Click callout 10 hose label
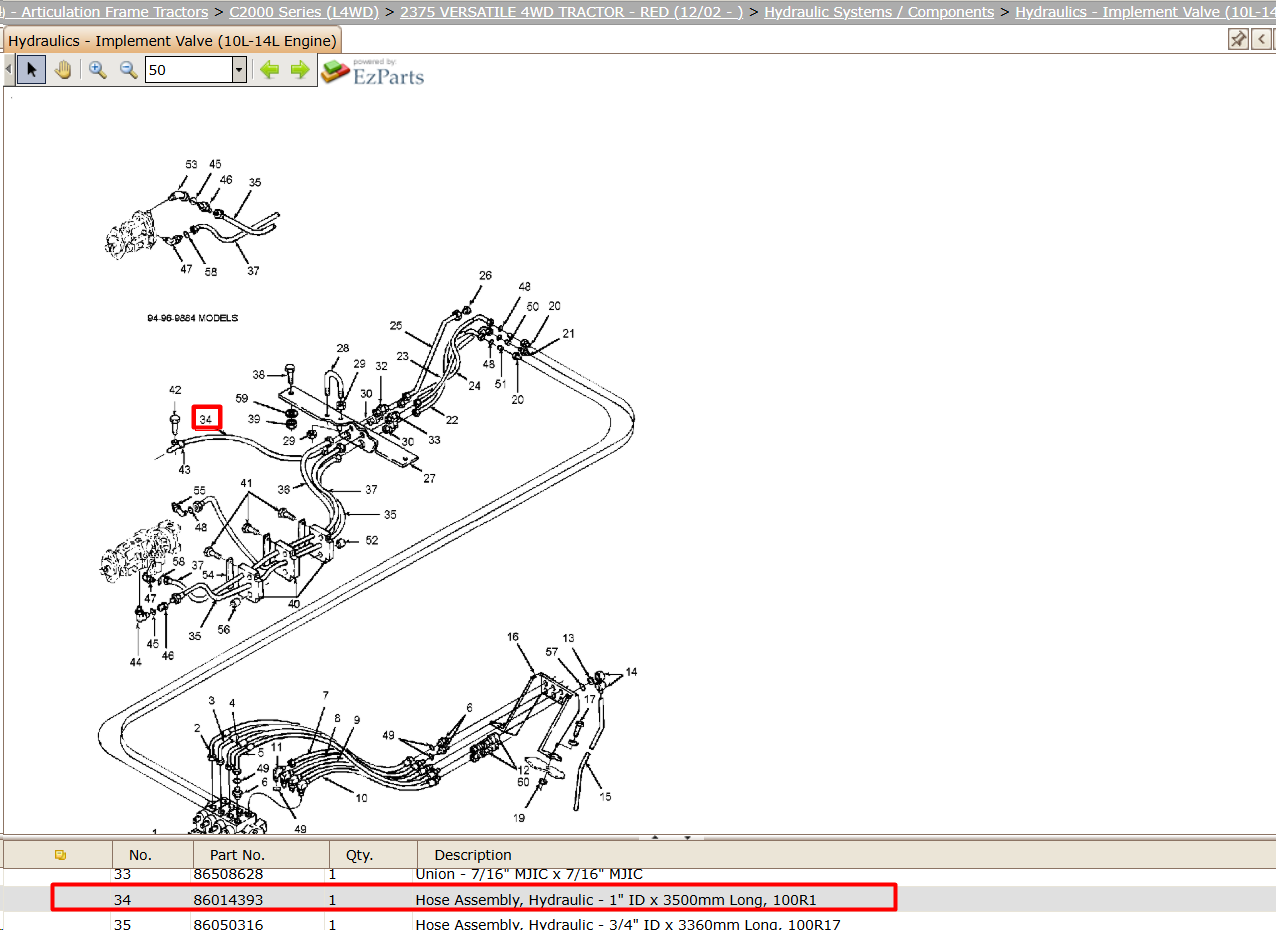This screenshot has height=930, width=1276. [x=361, y=797]
